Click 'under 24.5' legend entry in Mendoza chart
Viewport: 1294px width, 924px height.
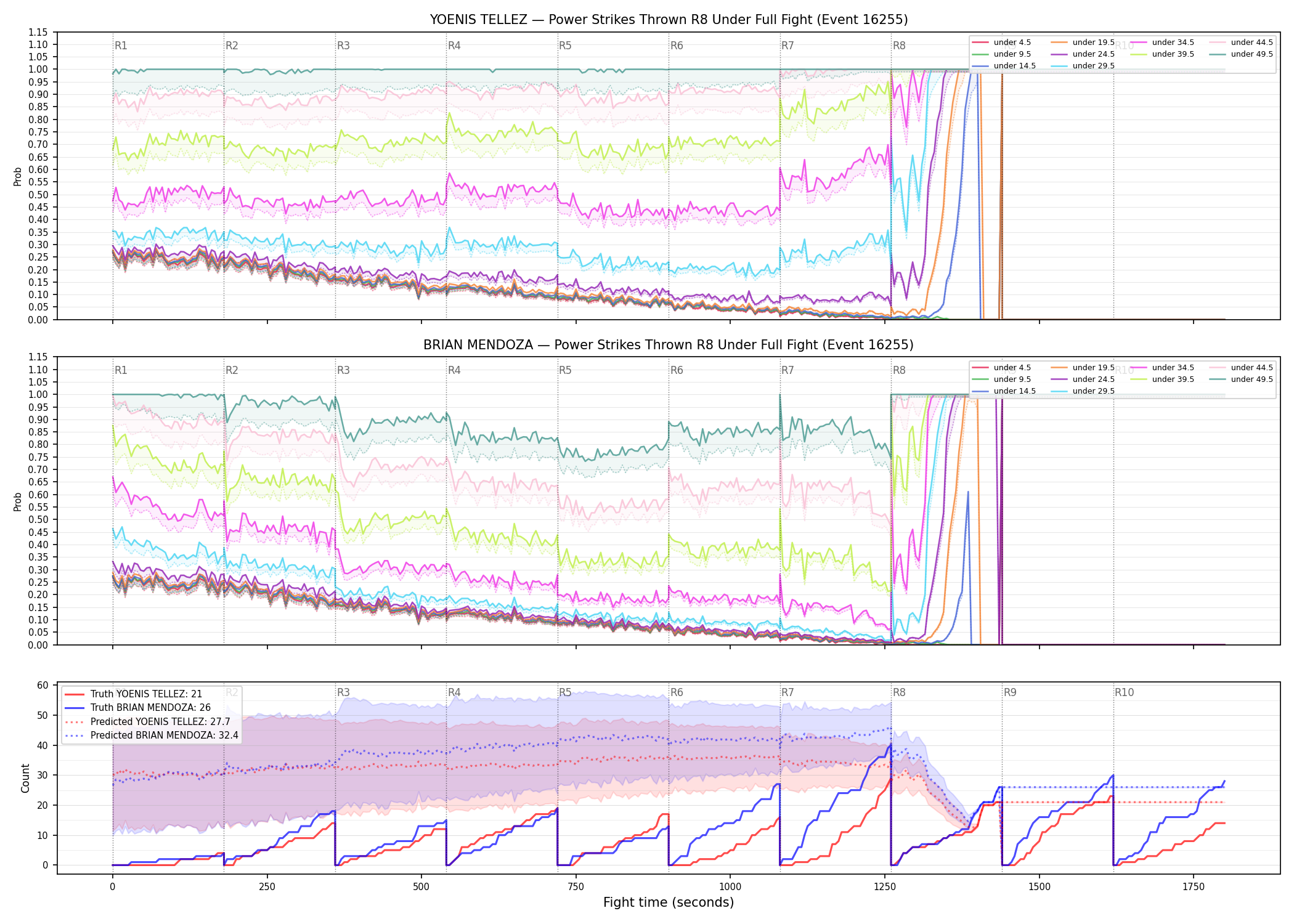tap(1083, 379)
